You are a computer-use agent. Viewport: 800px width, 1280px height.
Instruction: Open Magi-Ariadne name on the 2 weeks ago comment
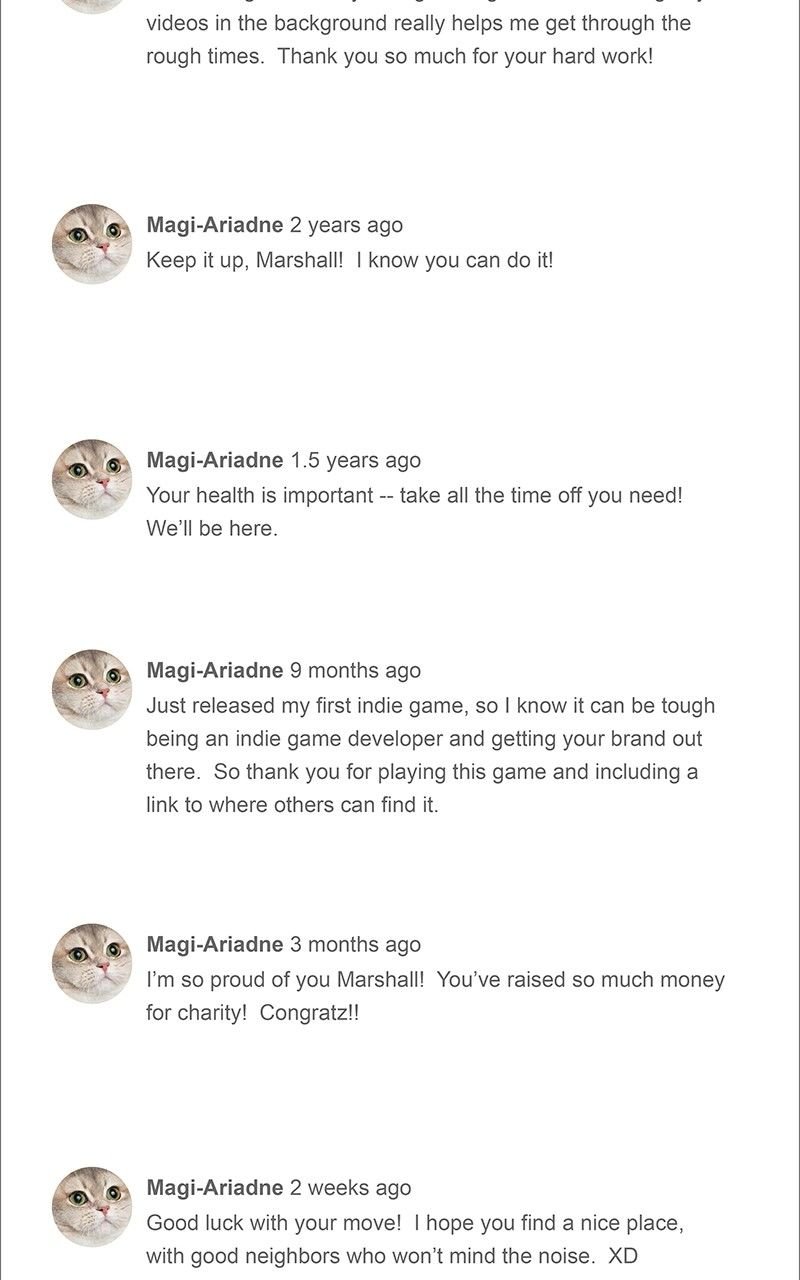tap(215, 1187)
